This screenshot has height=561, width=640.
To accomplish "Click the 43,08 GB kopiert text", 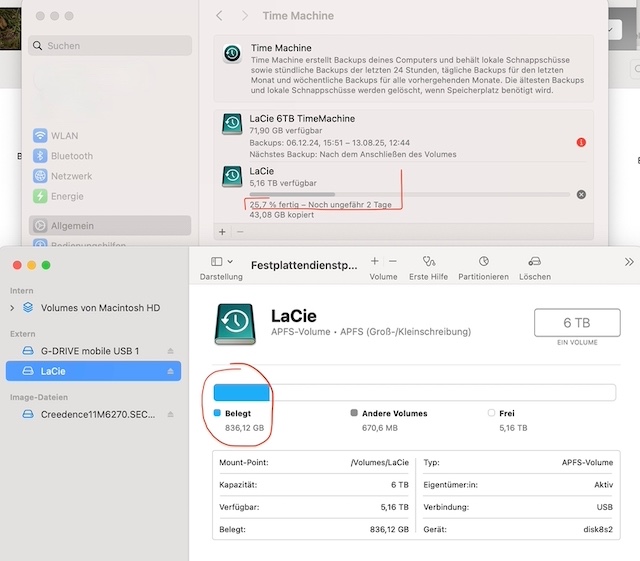I will pyautogui.click(x=282, y=215).
